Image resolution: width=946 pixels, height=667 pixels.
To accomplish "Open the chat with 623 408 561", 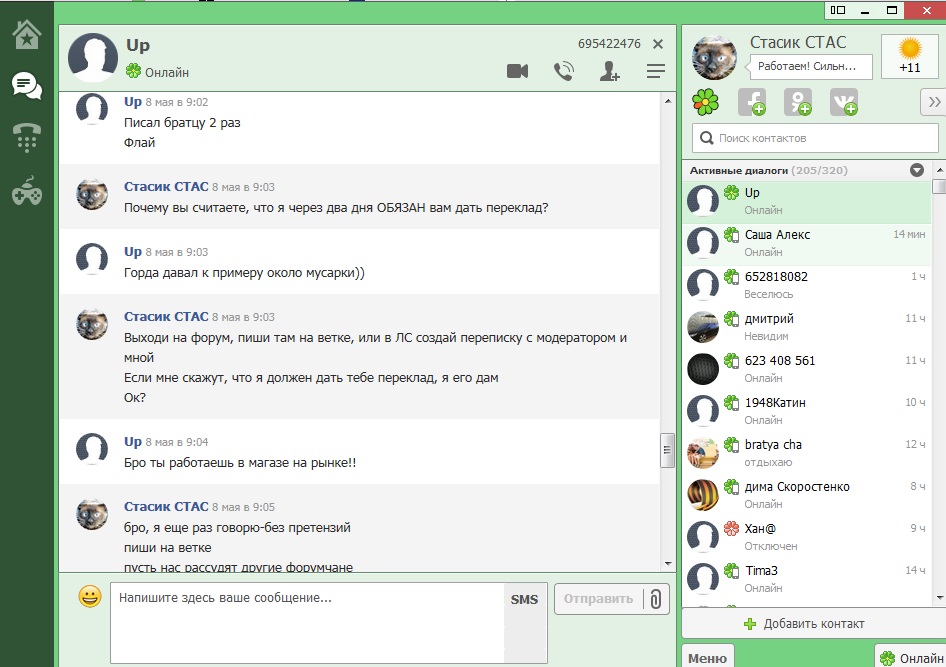I will click(x=807, y=369).
